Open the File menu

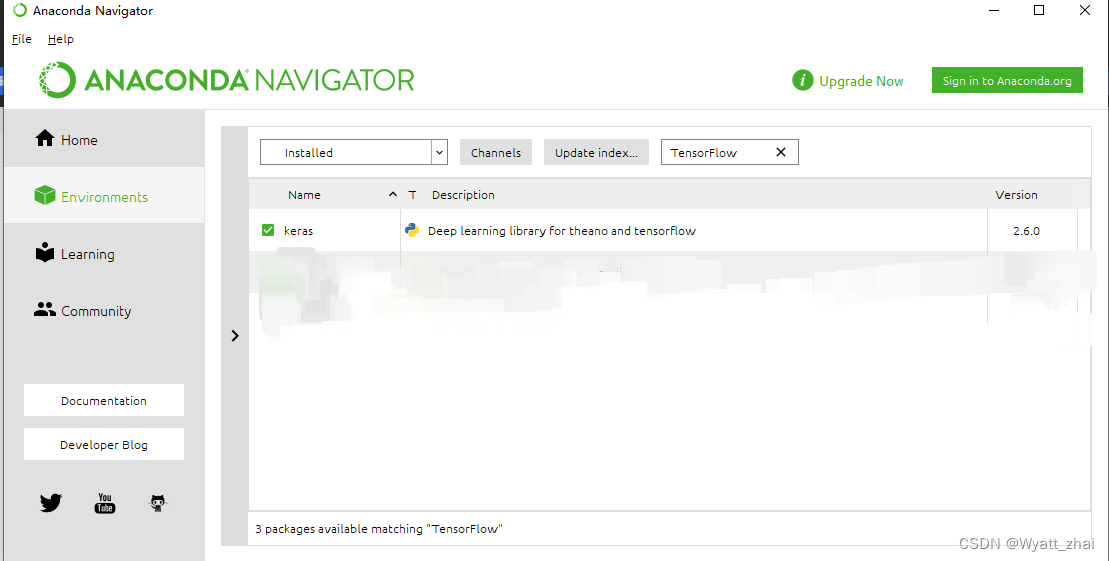click(22, 39)
